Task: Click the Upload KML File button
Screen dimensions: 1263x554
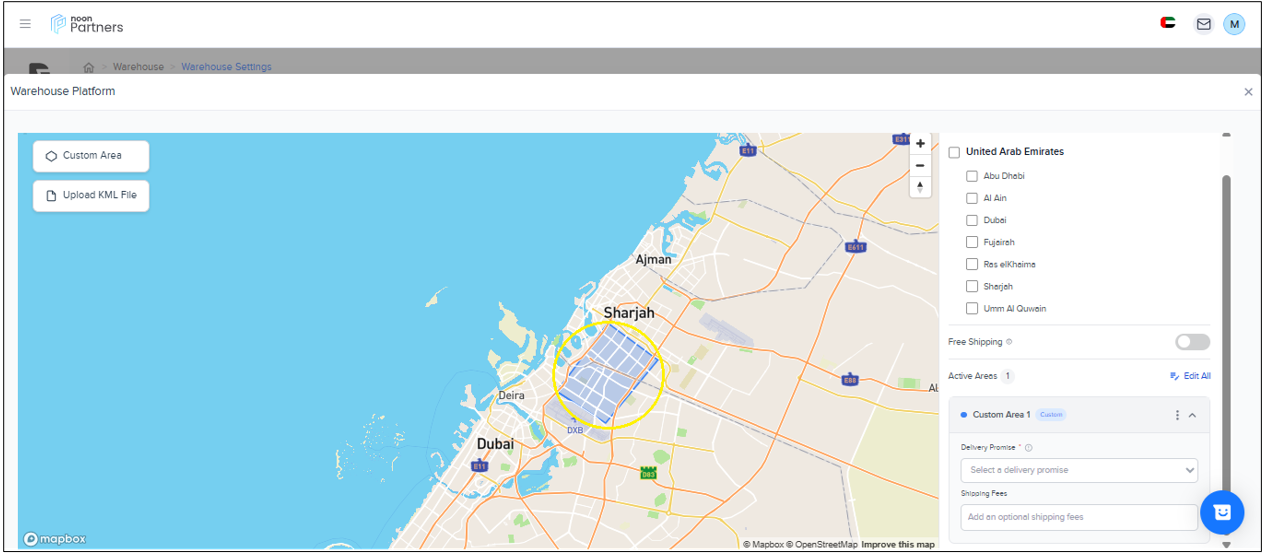Action: 91,196
